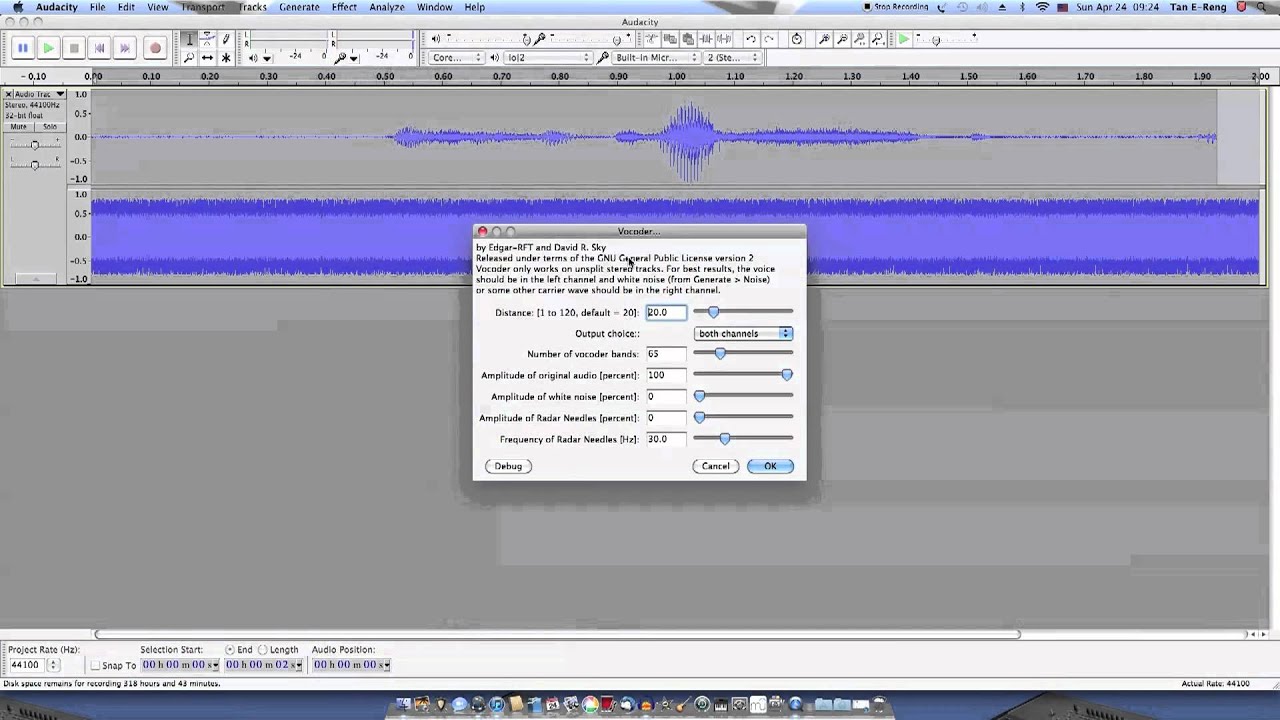
Task: Select the Draw pencil tool
Action: click(226, 39)
